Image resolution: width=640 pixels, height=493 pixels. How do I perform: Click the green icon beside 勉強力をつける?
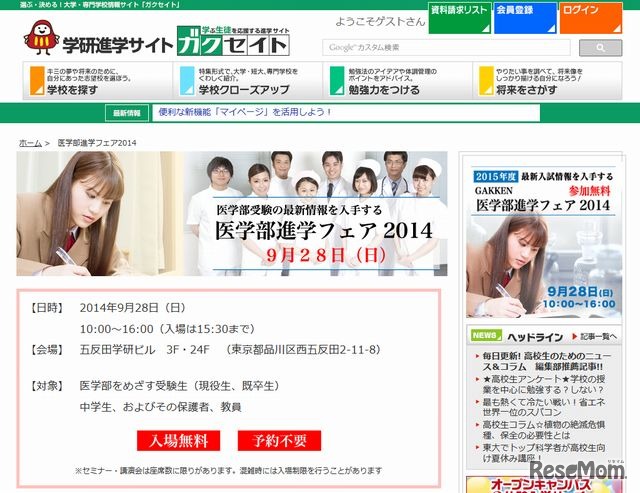(x=337, y=81)
